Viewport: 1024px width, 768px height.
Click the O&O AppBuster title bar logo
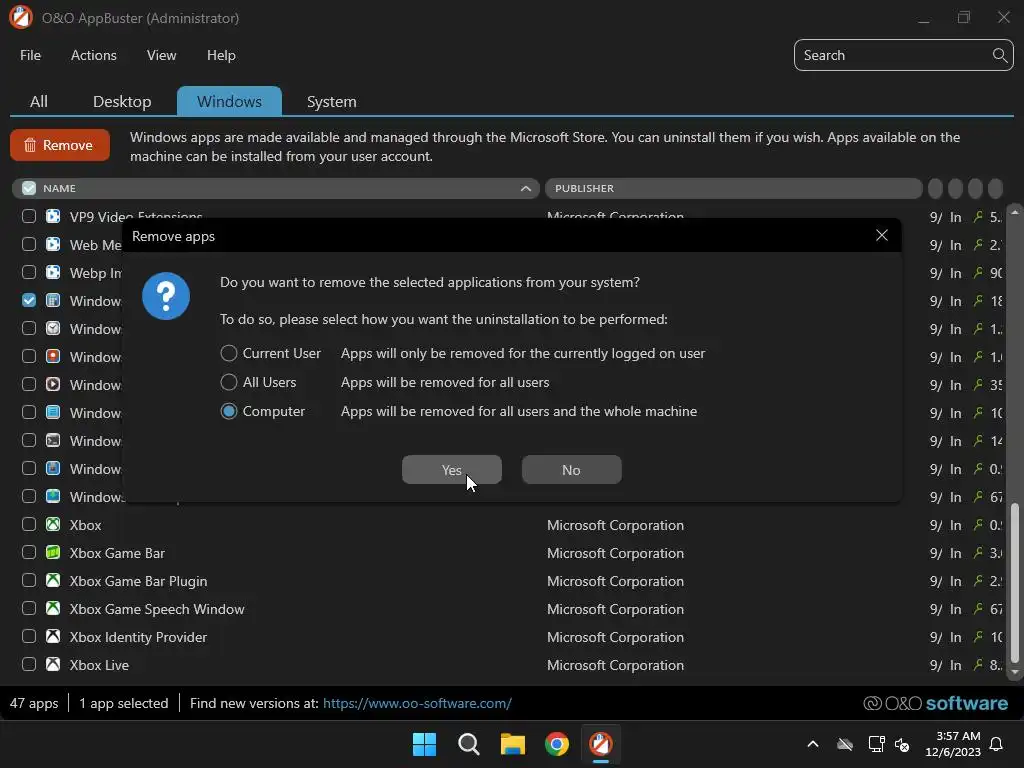[x=21, y=18]
